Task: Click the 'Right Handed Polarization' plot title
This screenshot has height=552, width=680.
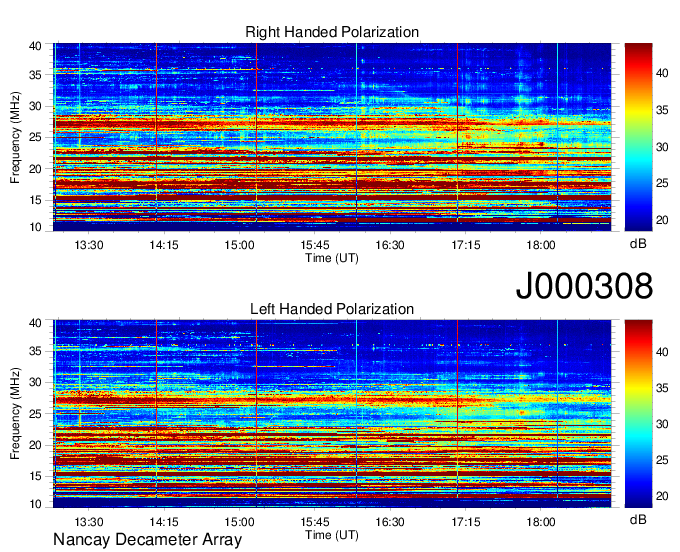Action: coord(332,32)
